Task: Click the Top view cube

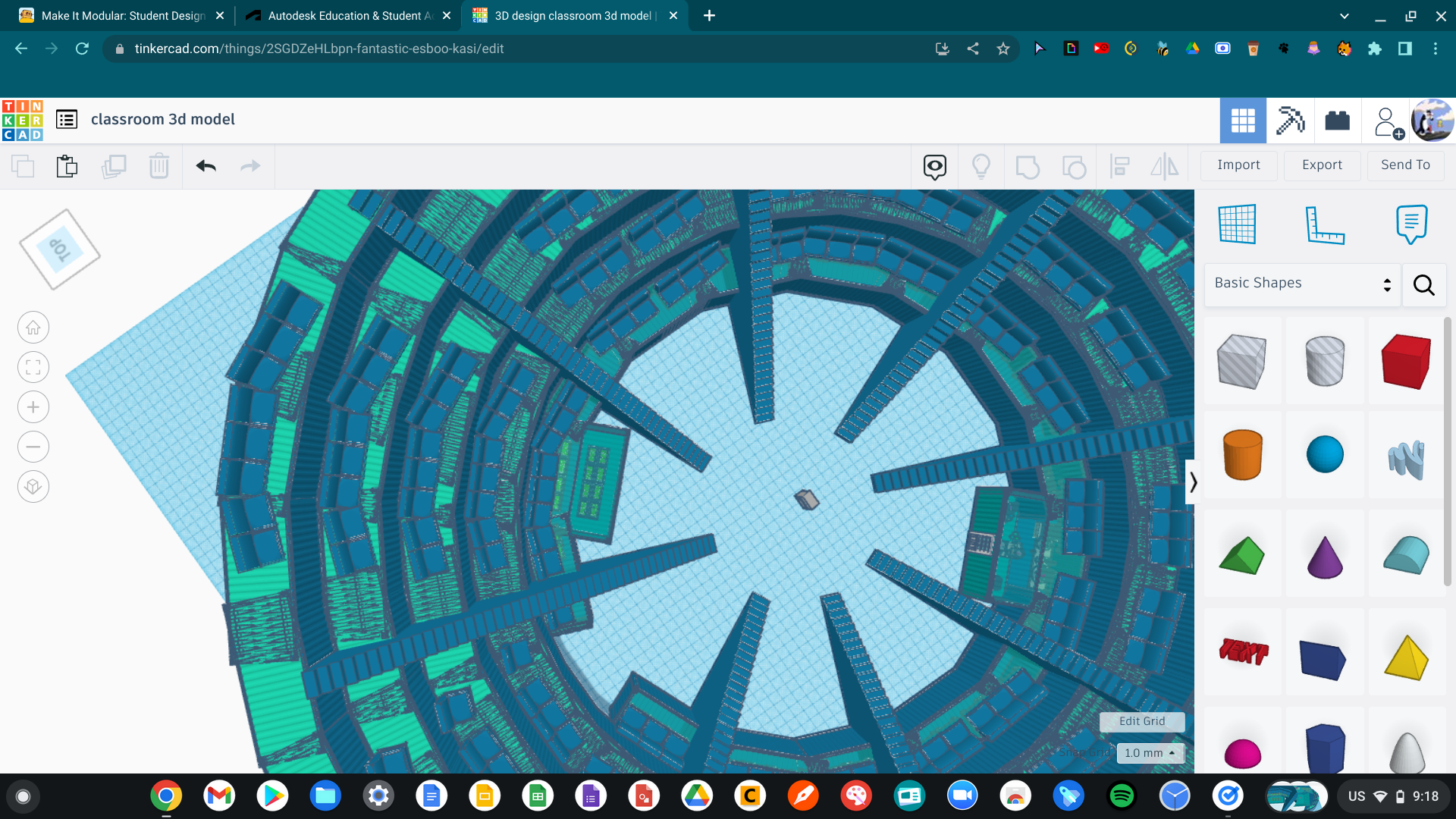Action: (59, 249)
